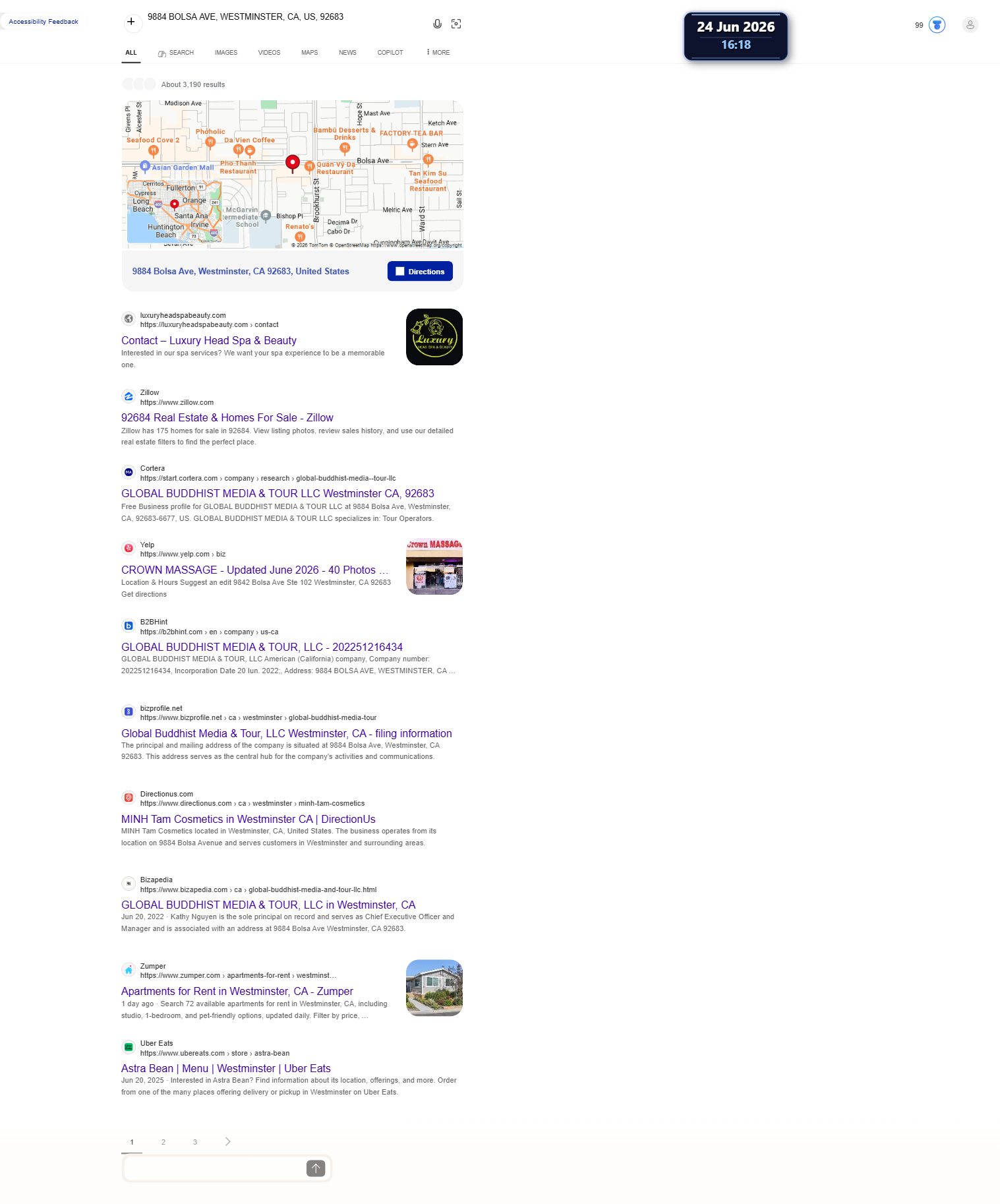Switch to the Videos tab
The width and height of the screenshot is (1000, 1204).
[269, 53]
